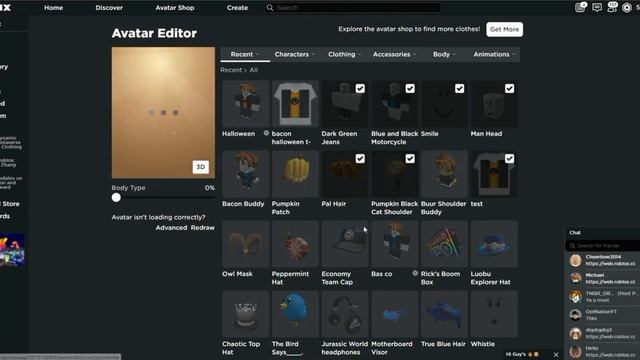The width and height of the screenshot is (640, 360).
Task: Open the Recent category dropdown
Action: [245, 54]
